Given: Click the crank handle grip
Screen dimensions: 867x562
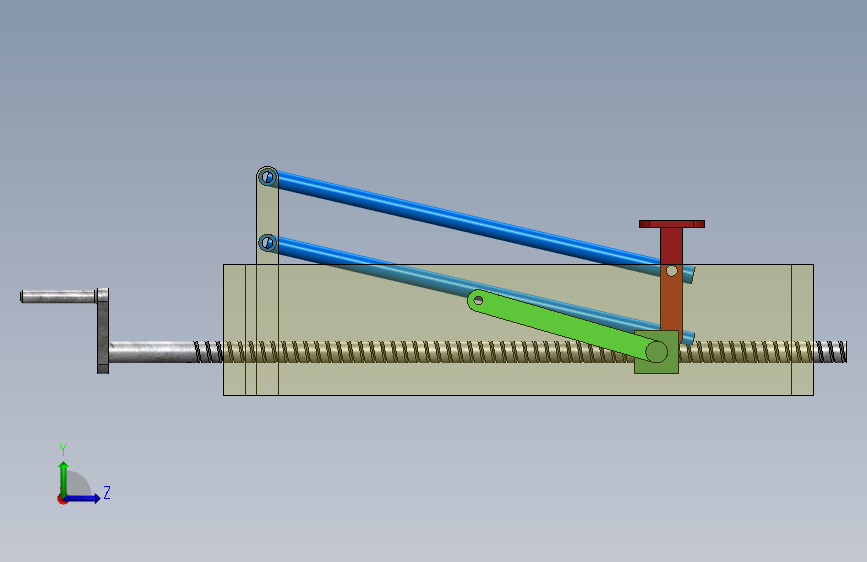Looking at the screenshot, I should (x=58, y=296).
